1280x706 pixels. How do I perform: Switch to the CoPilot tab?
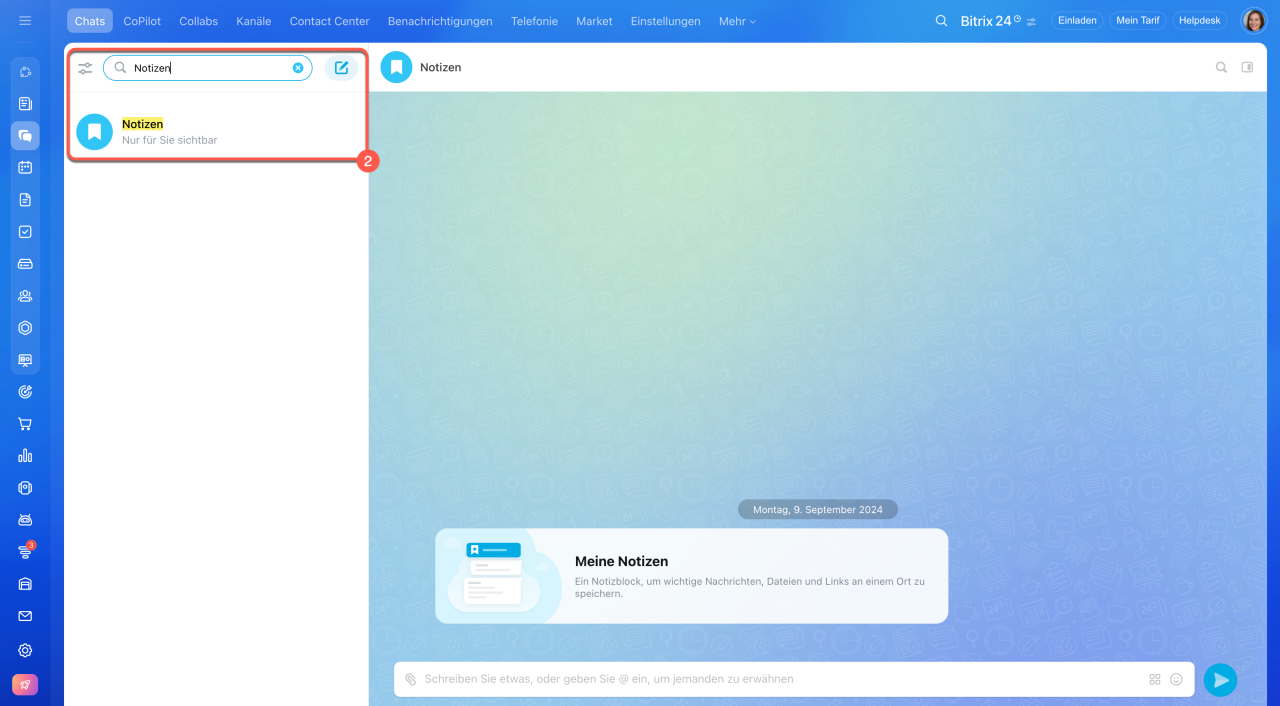click(142, 21)
